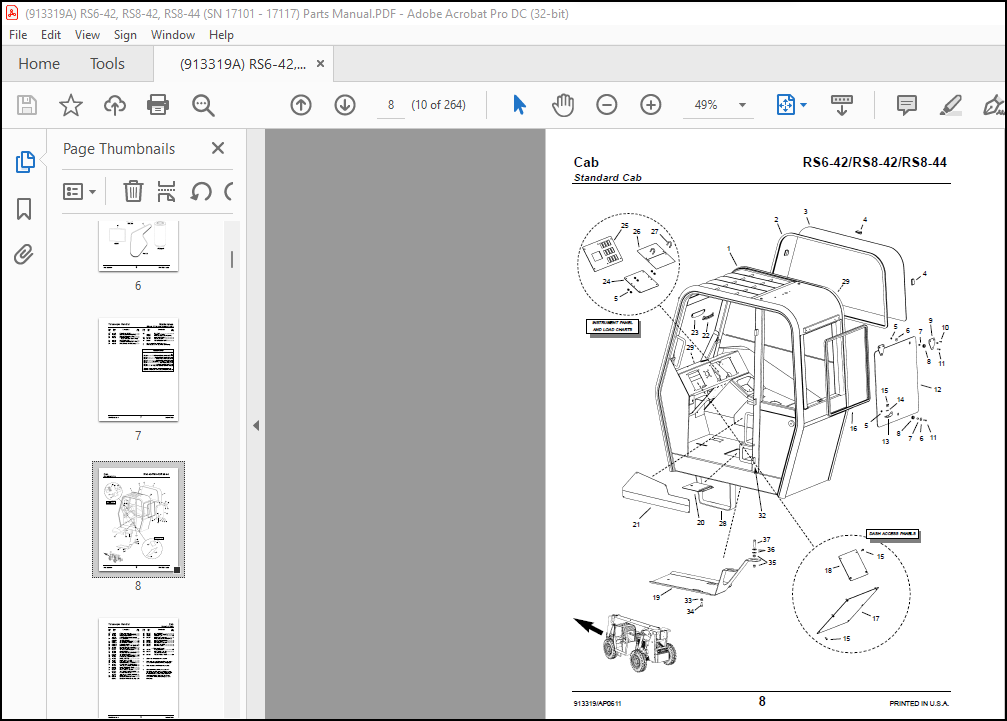The image size is (1007, 721).
Task: Add document to starred favorites
Action: tap(71, 105)
